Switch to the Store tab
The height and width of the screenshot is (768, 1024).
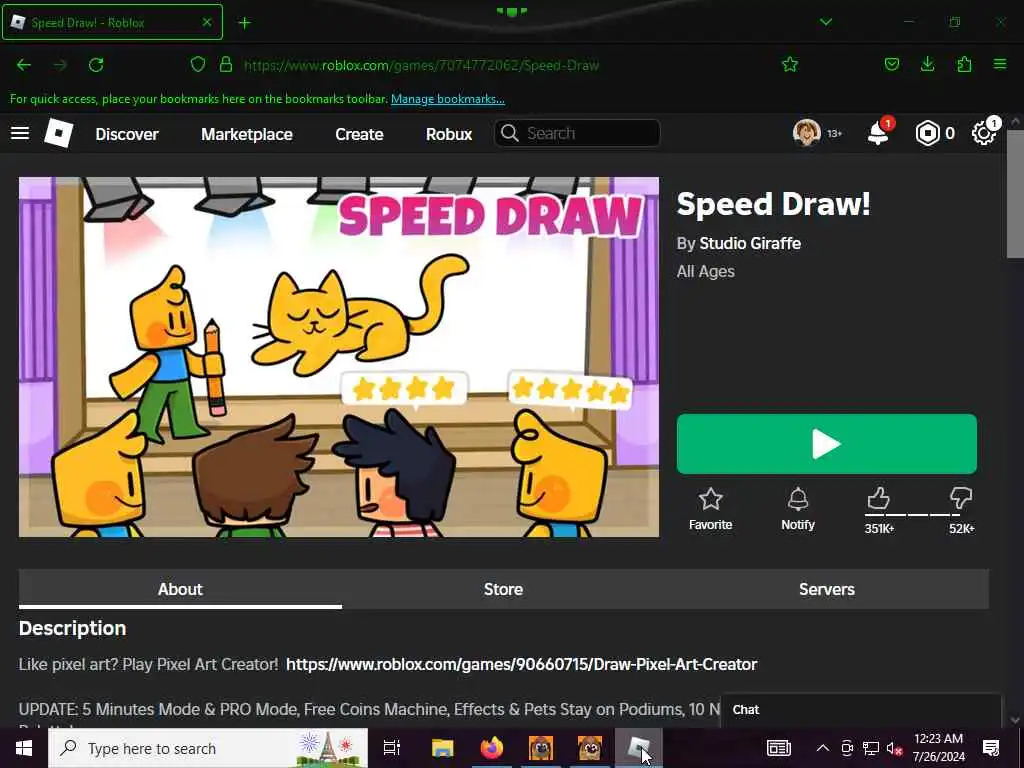pyautogui.click(x=504, y=589)
